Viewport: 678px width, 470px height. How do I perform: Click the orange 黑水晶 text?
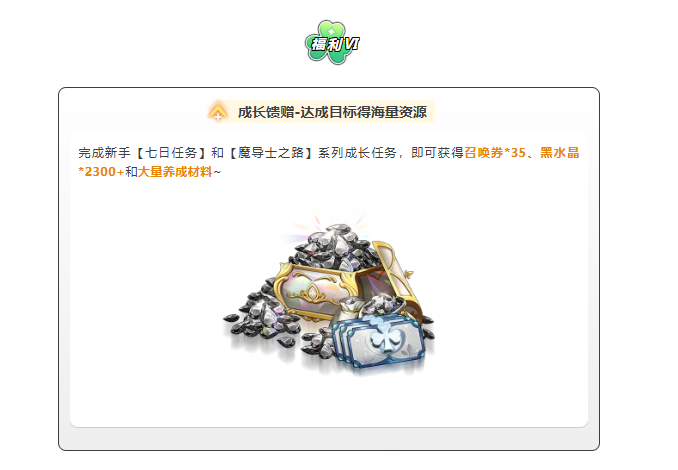(x=559, y=153)
